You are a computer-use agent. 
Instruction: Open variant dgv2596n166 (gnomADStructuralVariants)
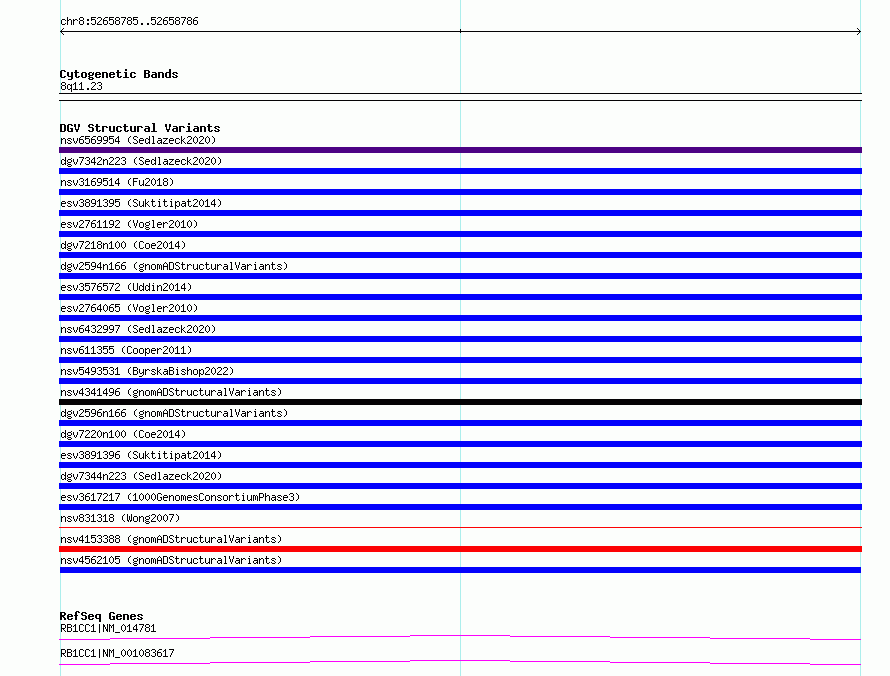tap(174, 413)
